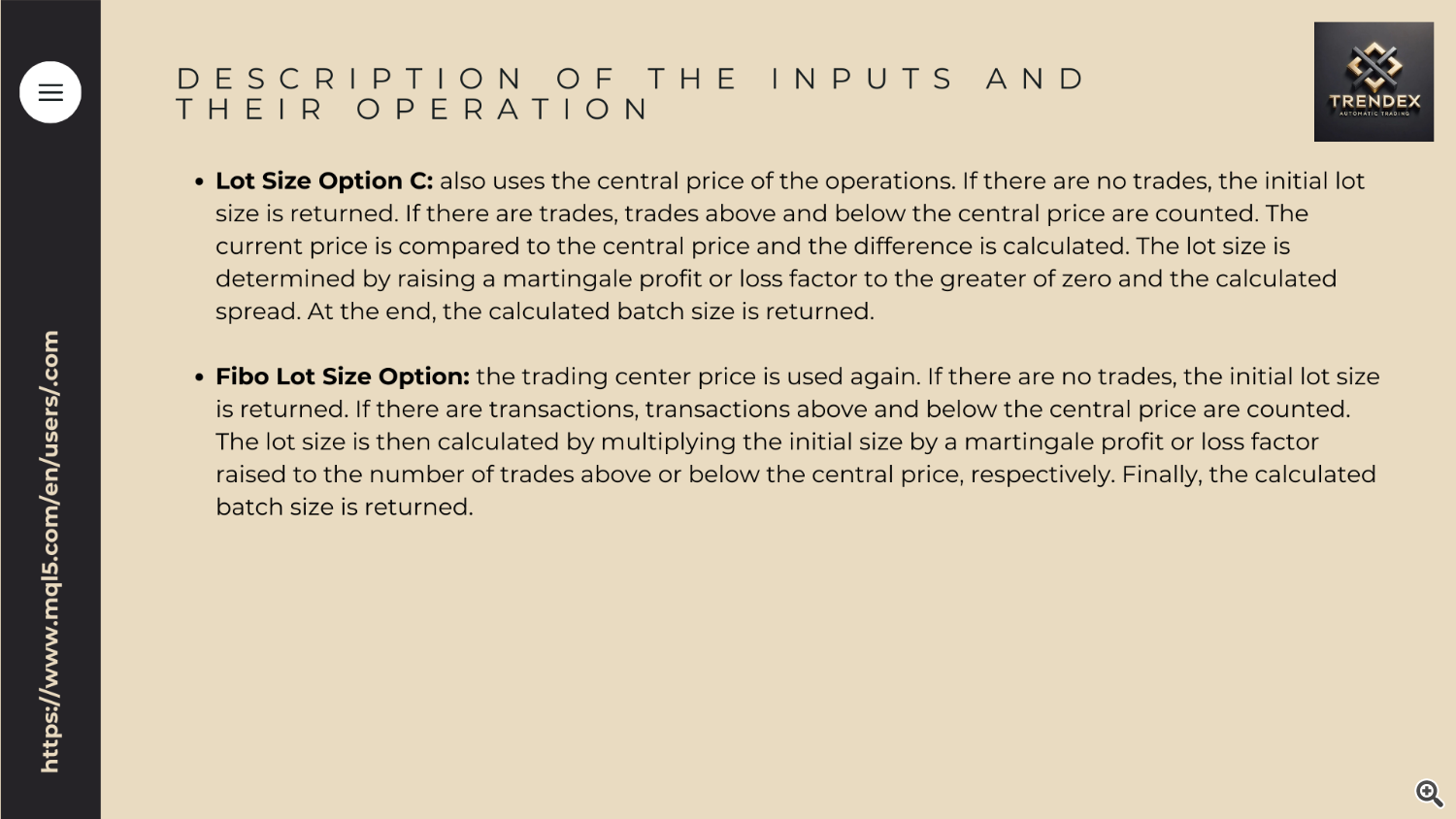Image resolution: width=1456 pixels, height=819 pixels.
Task: Click the Automatic Trading tagline under logo
Action: [1374, 114]
